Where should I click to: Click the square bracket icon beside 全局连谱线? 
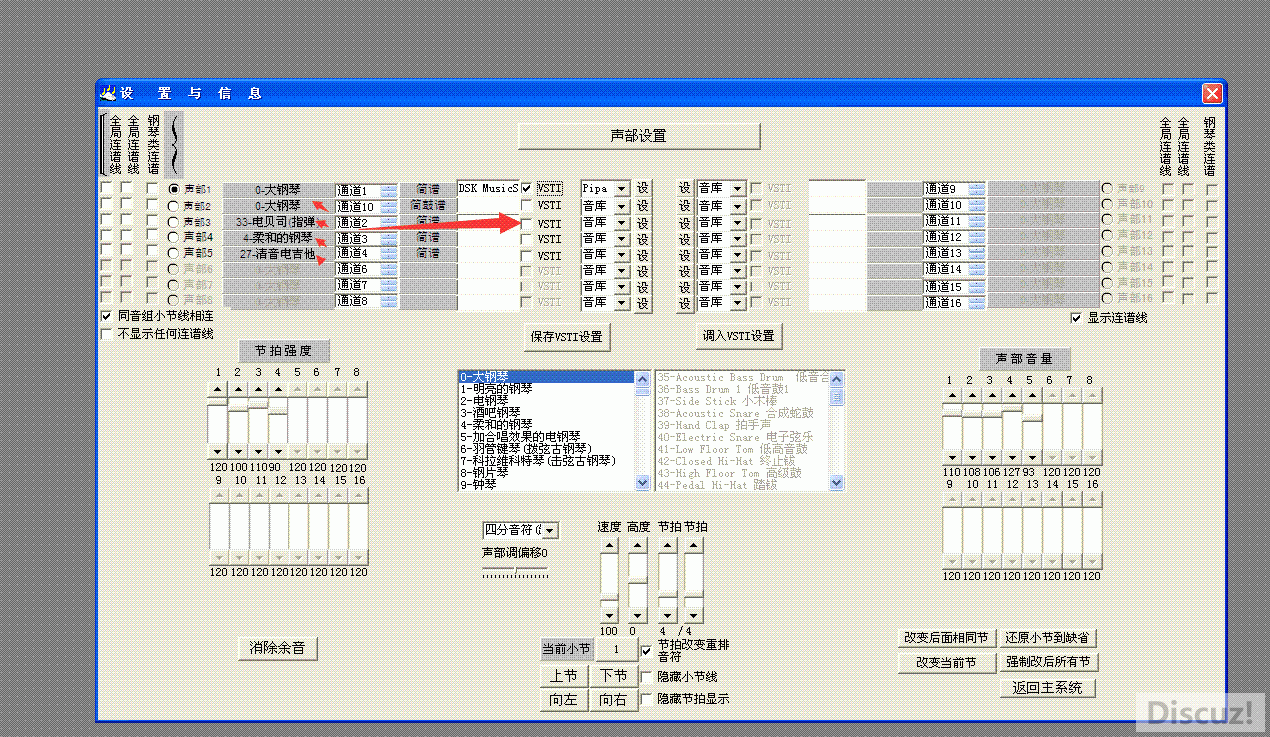pos(102,143)
